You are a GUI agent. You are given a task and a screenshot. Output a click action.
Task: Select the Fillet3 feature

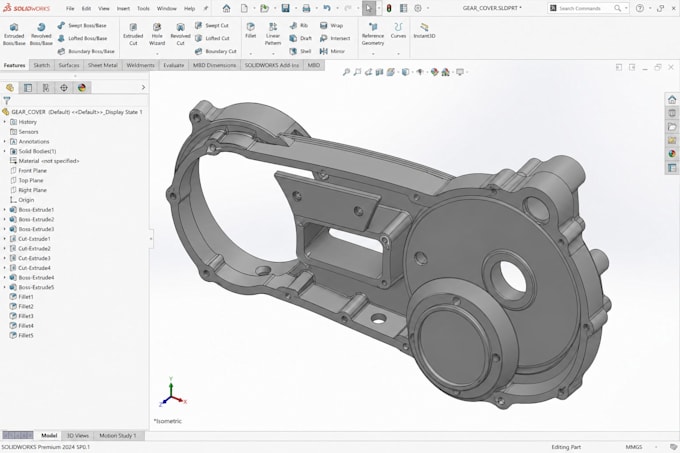(x=22, y=316)
